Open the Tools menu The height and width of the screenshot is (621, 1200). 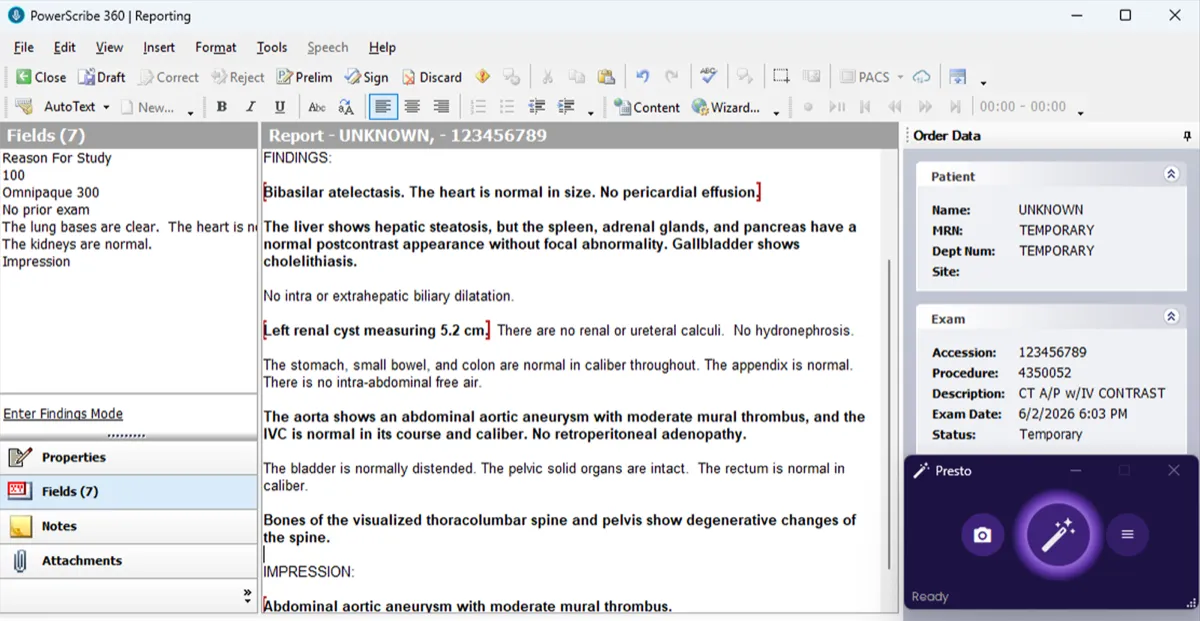click(x=272, y=47)
